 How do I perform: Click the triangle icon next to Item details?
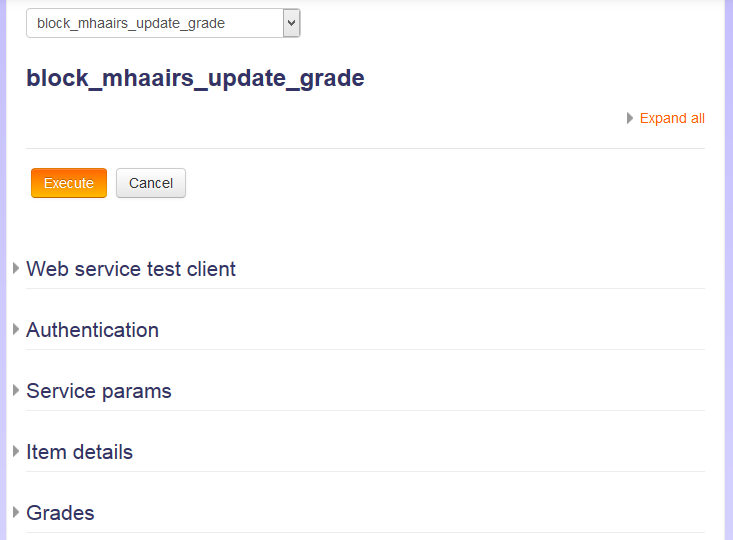[16, 451]
